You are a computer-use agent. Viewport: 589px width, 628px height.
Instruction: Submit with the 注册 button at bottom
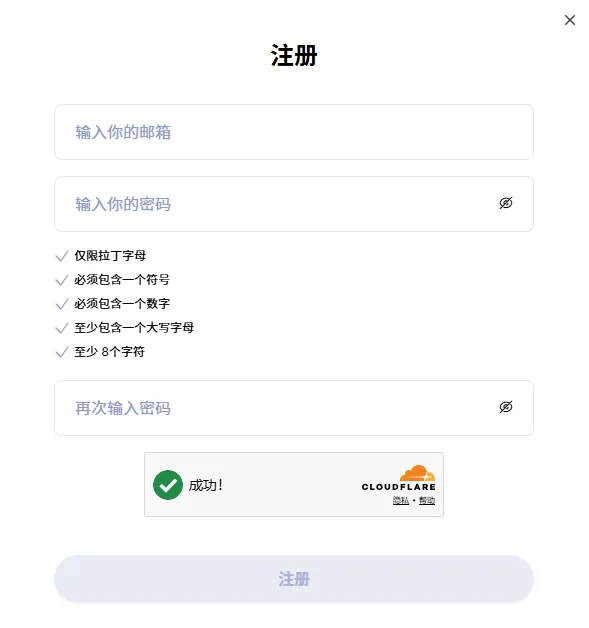(293, 579)
